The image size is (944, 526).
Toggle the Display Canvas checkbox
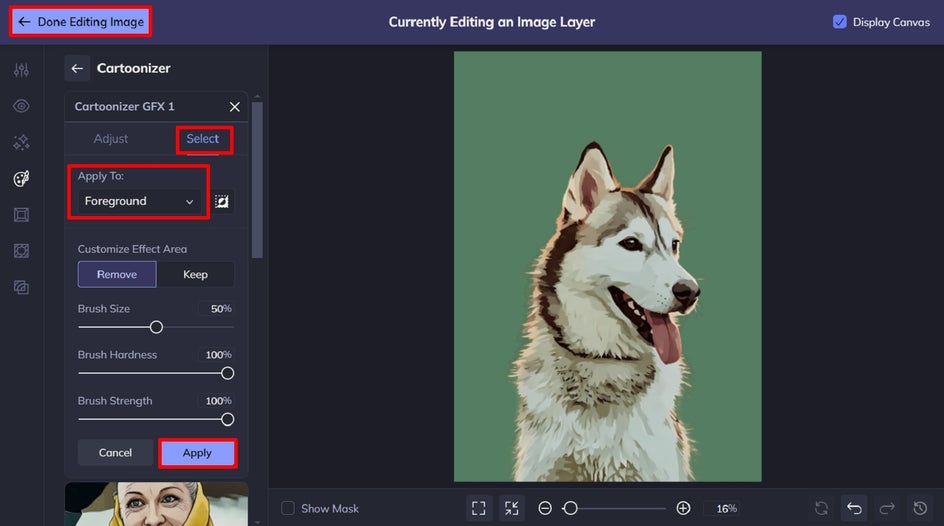click(x=840, y=22)
